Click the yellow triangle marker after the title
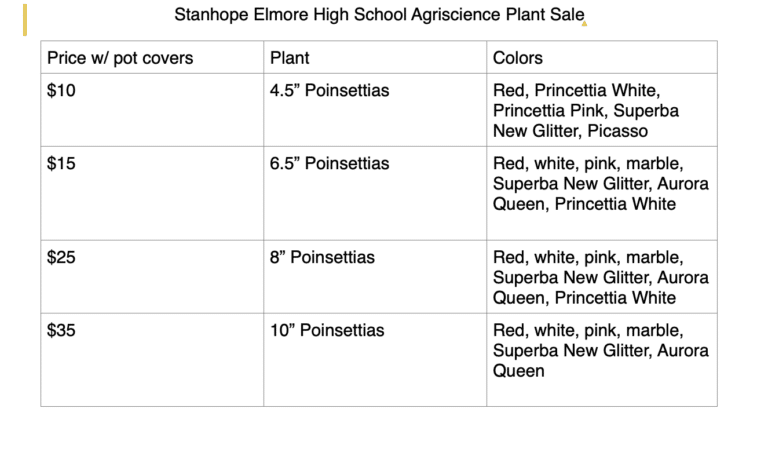This screenshot has width=768, height=456. click(x=584, y=23)
